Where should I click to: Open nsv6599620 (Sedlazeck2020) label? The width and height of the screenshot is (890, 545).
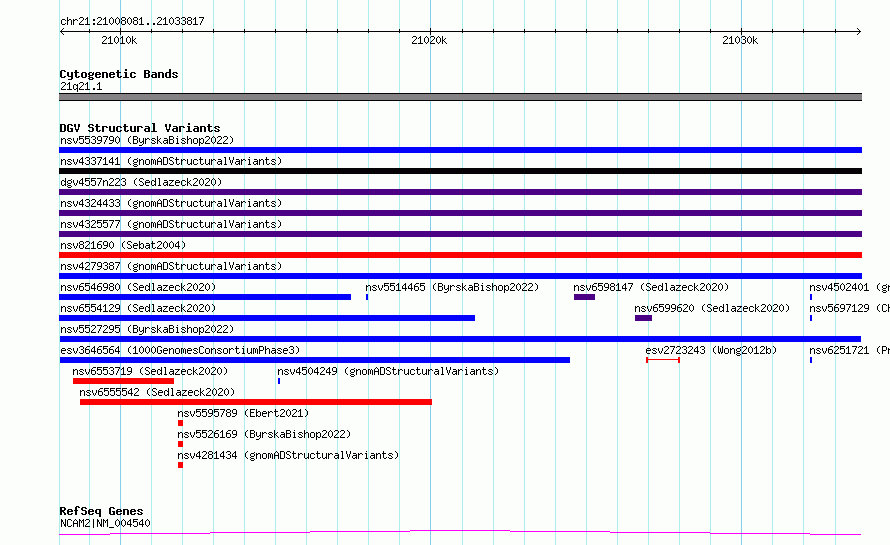pos(712,308)
